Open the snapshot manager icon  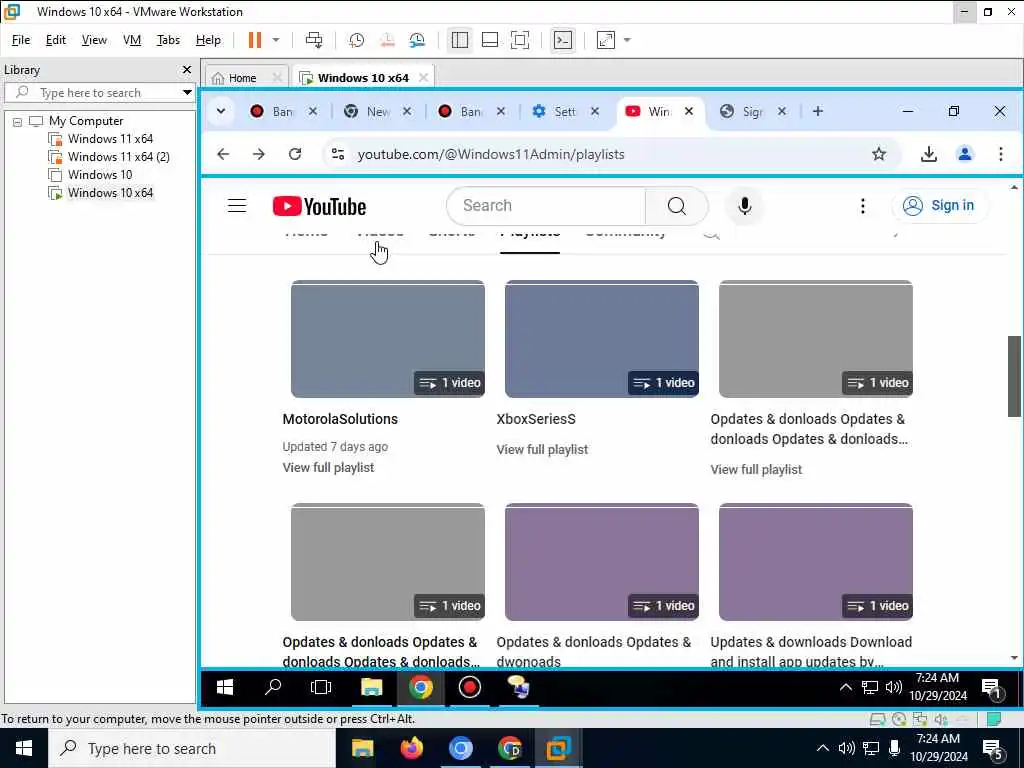417,40
